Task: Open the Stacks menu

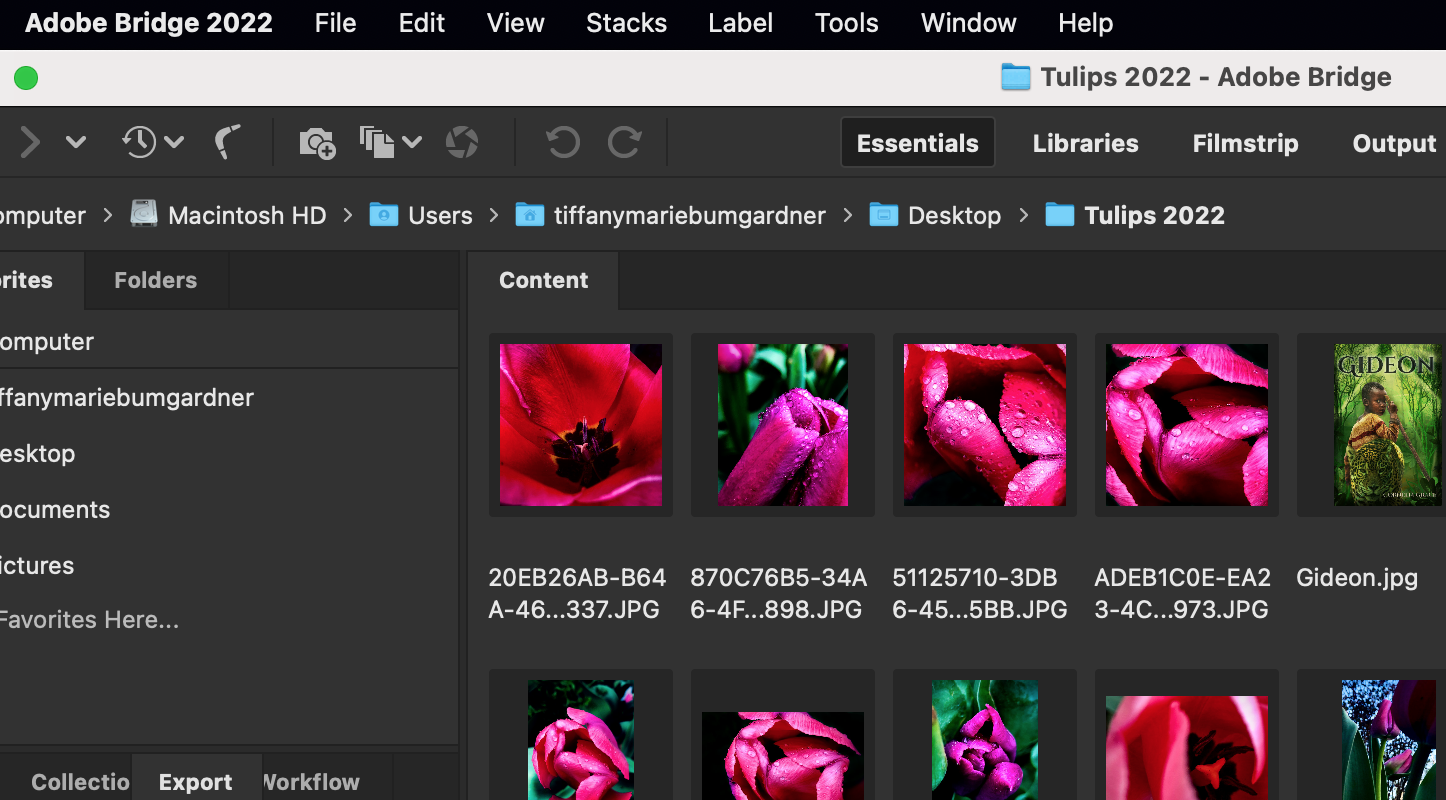Action: click(x=626, y=23)
